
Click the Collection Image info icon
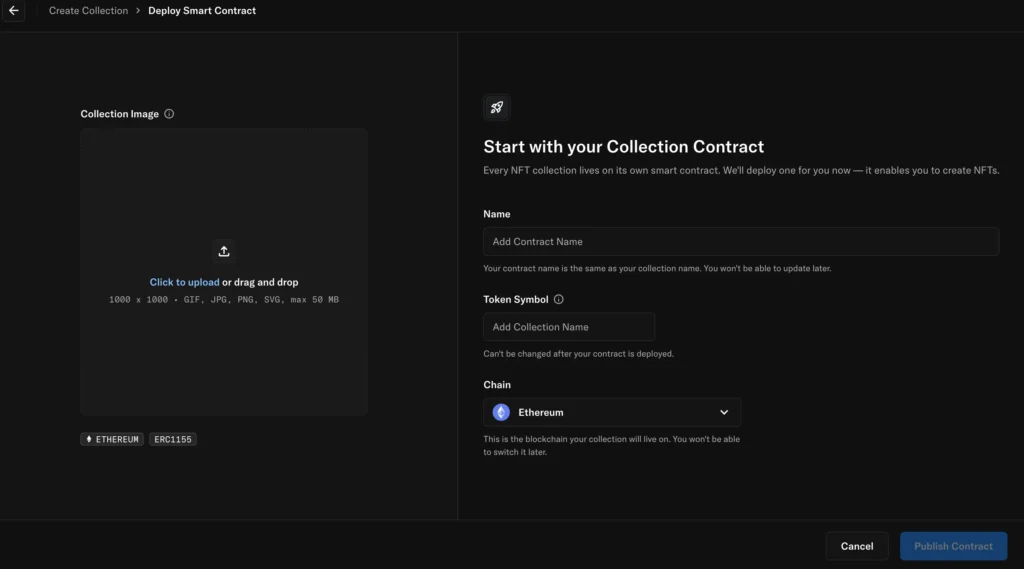(x=169, y=114)
